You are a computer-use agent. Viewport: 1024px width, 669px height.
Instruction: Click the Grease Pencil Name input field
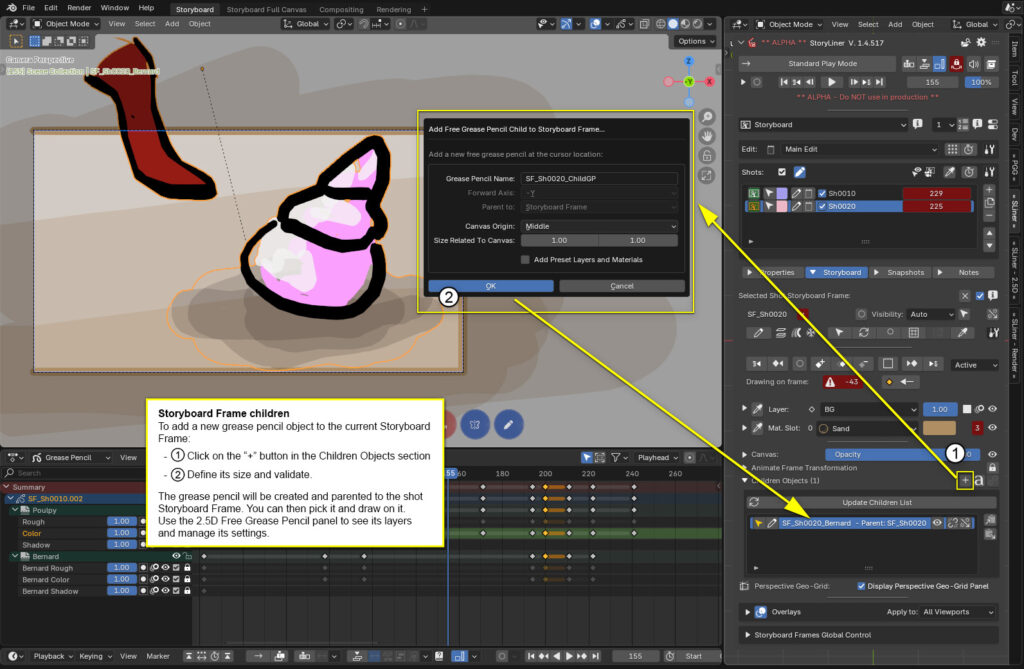pyautogui.click(x=599, y=178)
